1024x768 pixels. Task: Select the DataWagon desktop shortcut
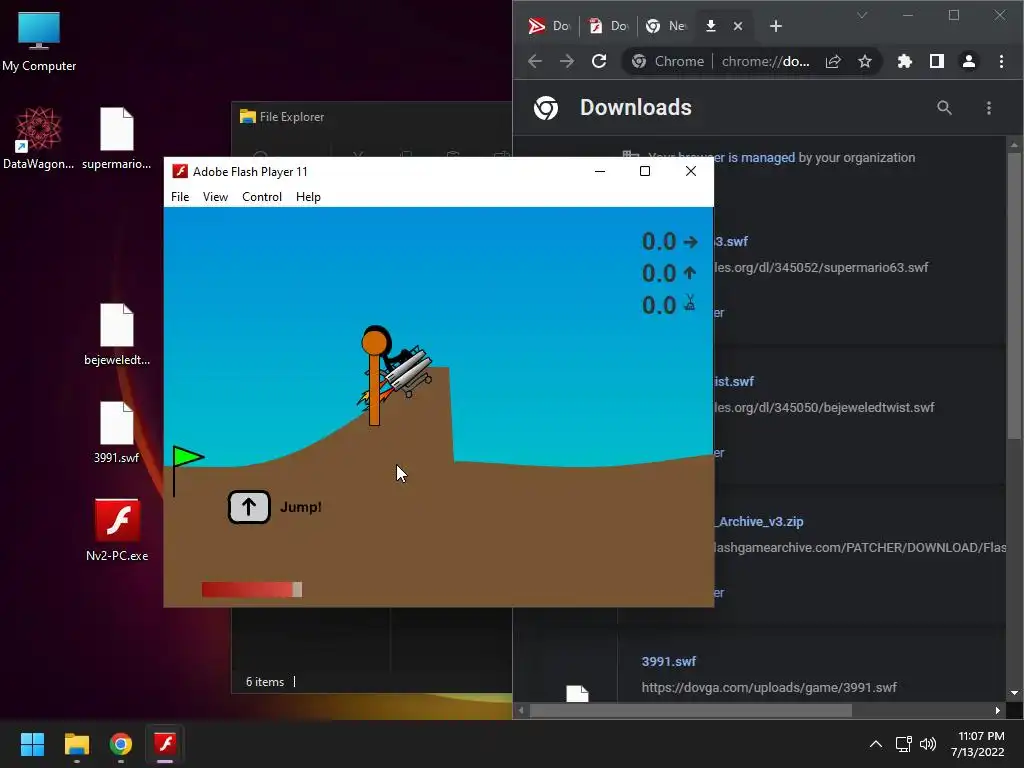[39, 138]
